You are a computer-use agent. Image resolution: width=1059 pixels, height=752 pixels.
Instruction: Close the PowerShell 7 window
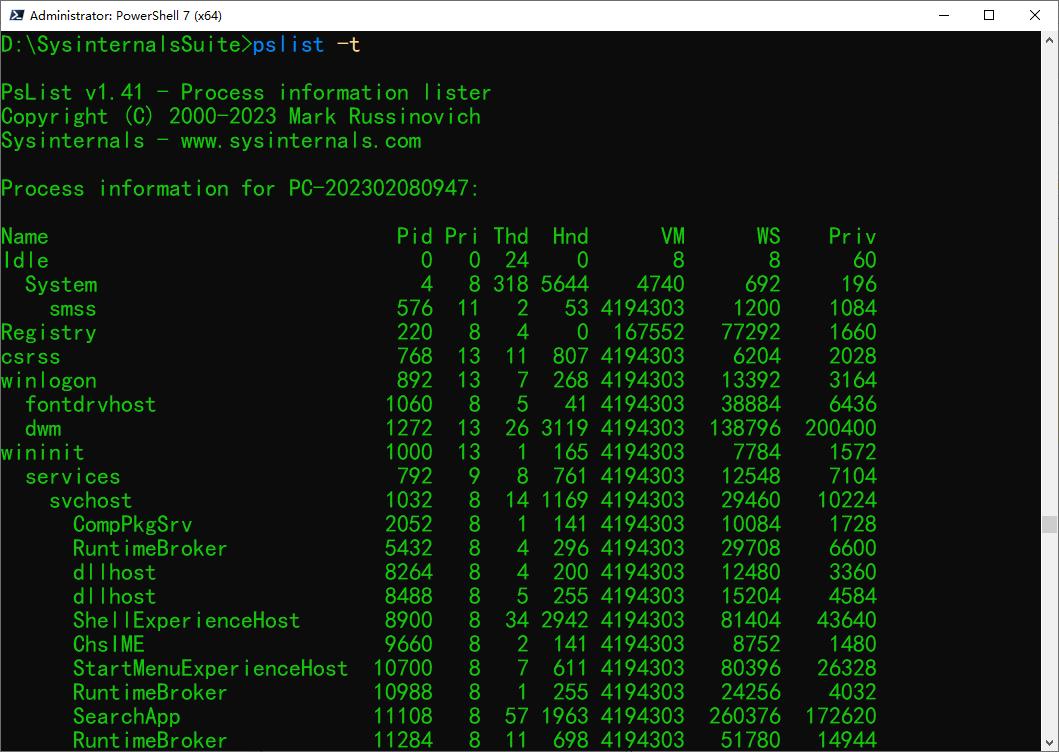pos(1035,15)
